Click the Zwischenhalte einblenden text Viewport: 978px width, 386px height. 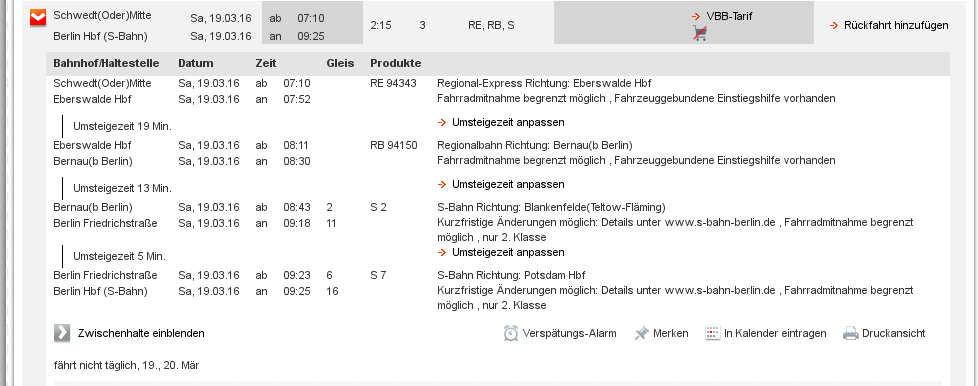[x=141, y=333]
